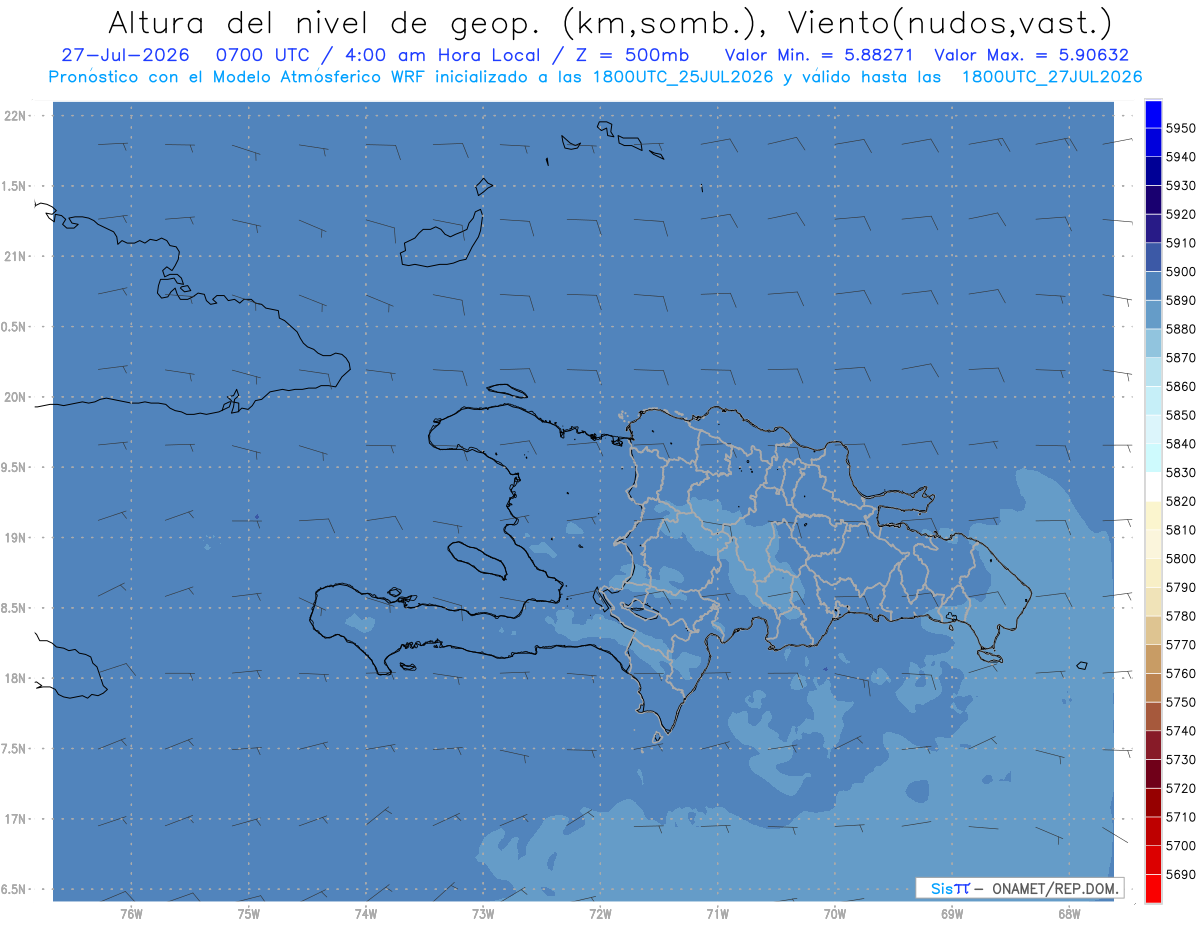The image size is (1200, 927).
Task: Click the '5910' color scale value
Action: (1180, 243)
